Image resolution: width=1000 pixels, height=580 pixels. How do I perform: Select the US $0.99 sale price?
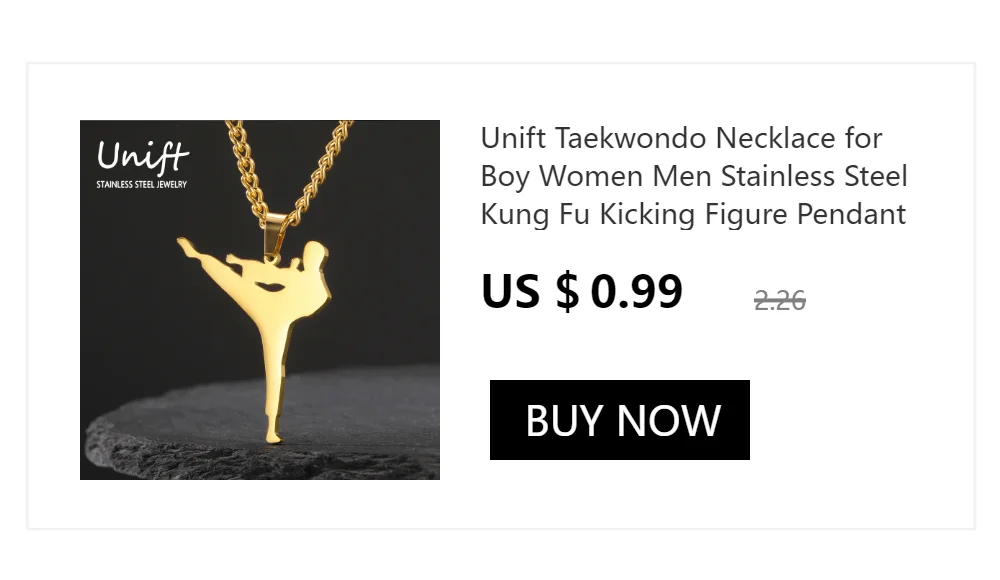tap(582, 292)
